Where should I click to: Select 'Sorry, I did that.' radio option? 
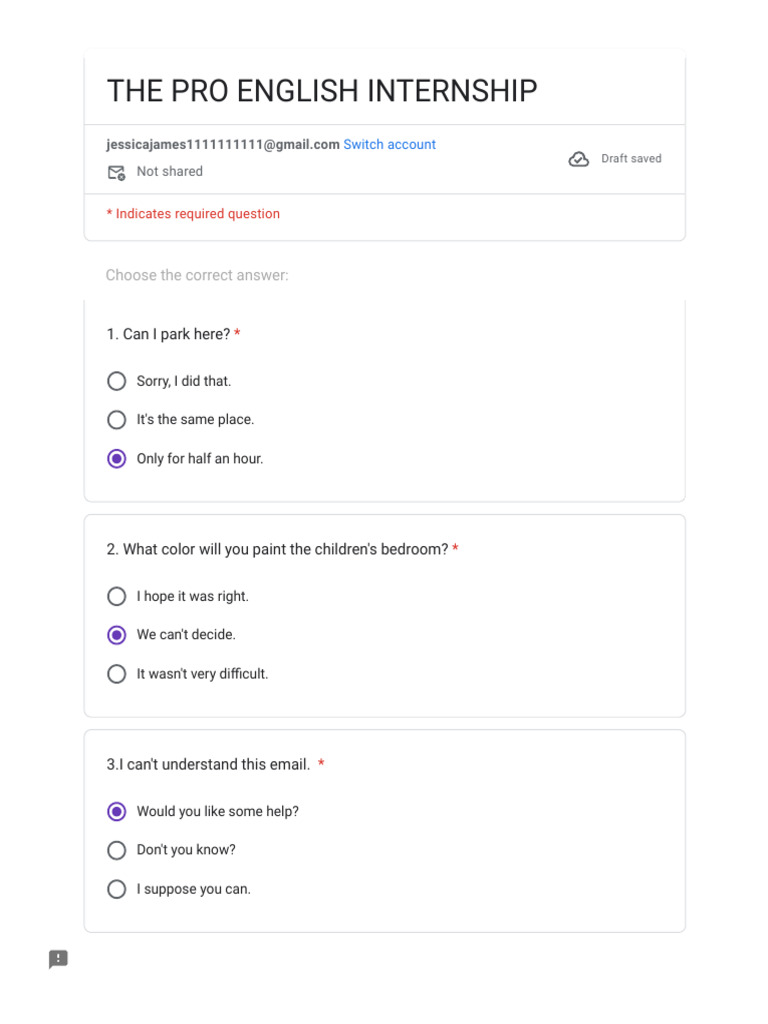point(117,381)
